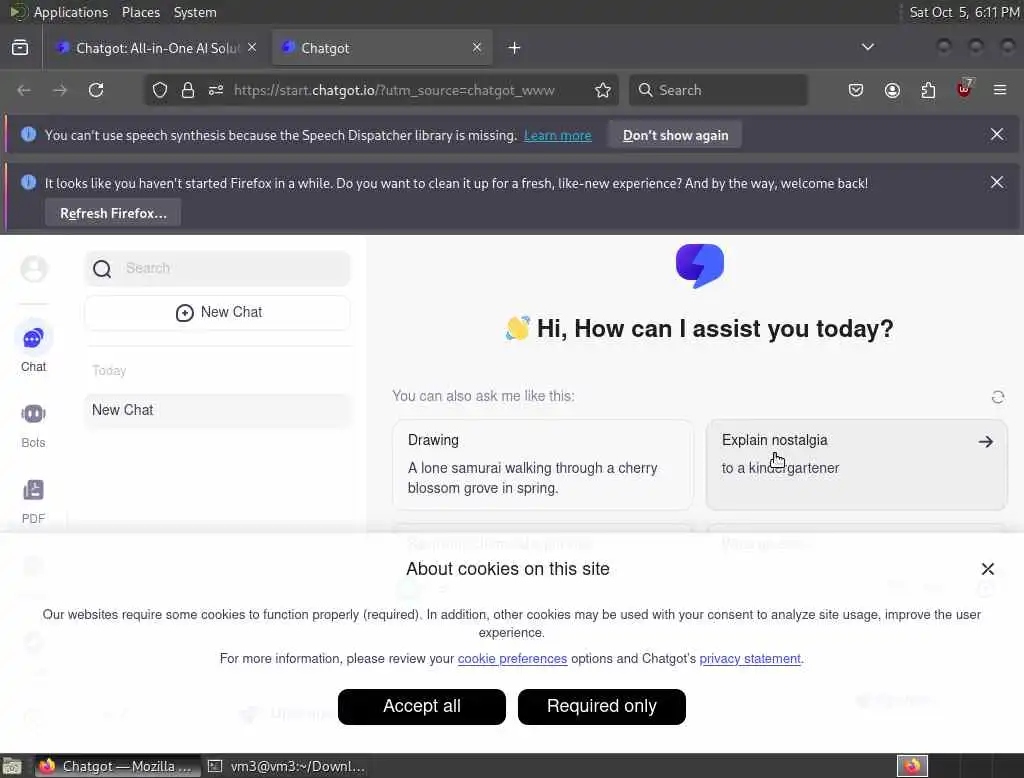
Task: Open cookie preferences link
Action: (x=512, y=658)
